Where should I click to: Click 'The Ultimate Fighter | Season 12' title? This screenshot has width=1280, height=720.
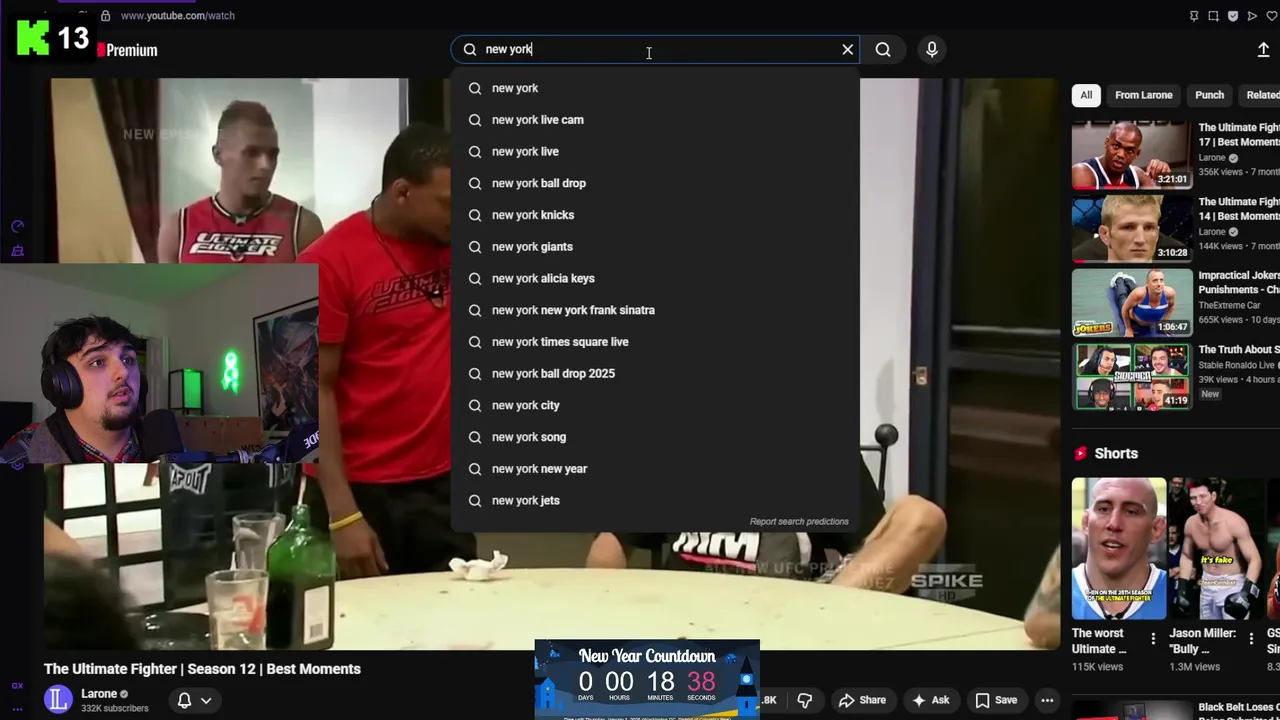click(x=202, y=669)
